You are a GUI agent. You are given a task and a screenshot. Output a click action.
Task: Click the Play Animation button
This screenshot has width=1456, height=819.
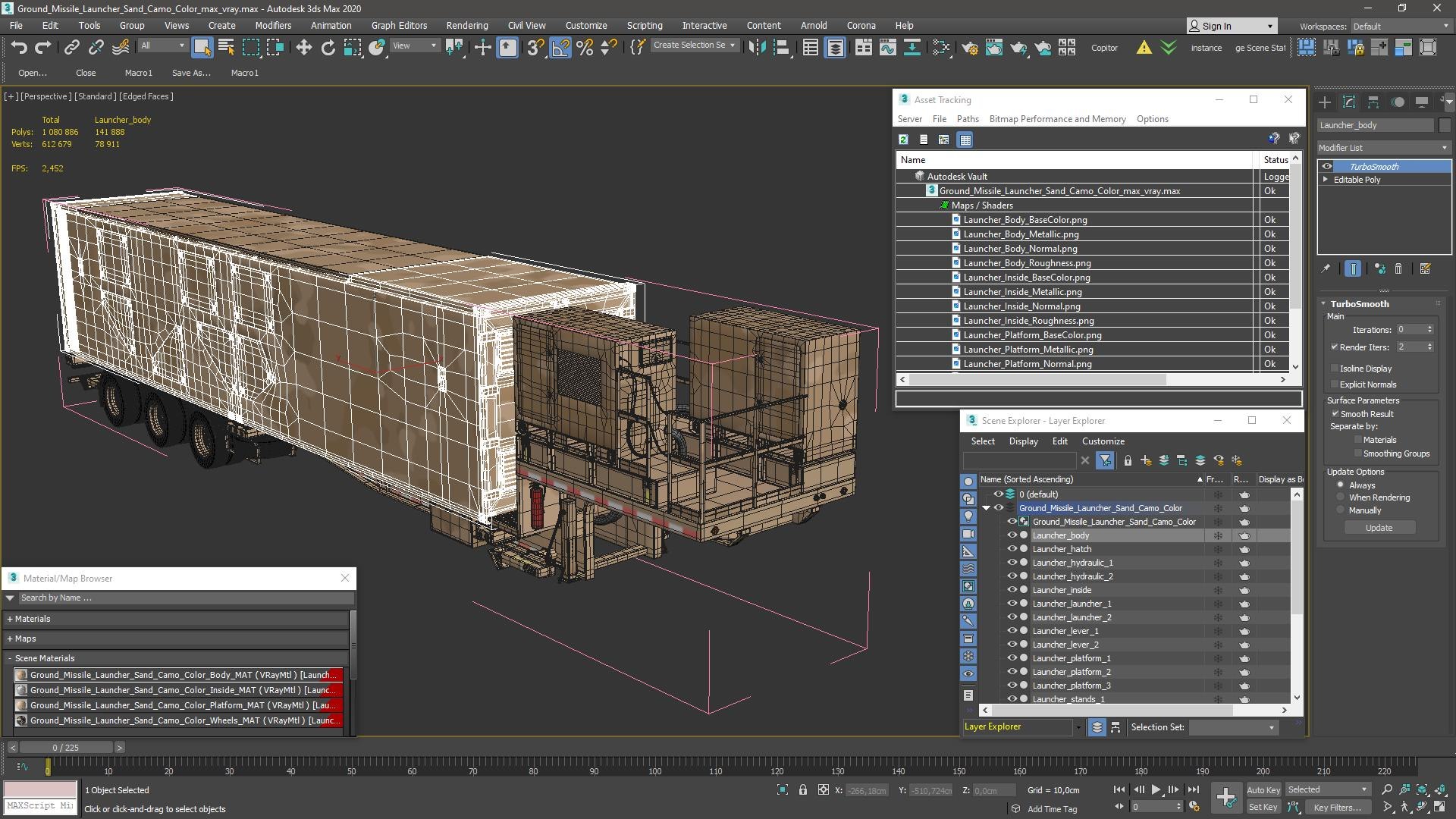point(1156,789)
